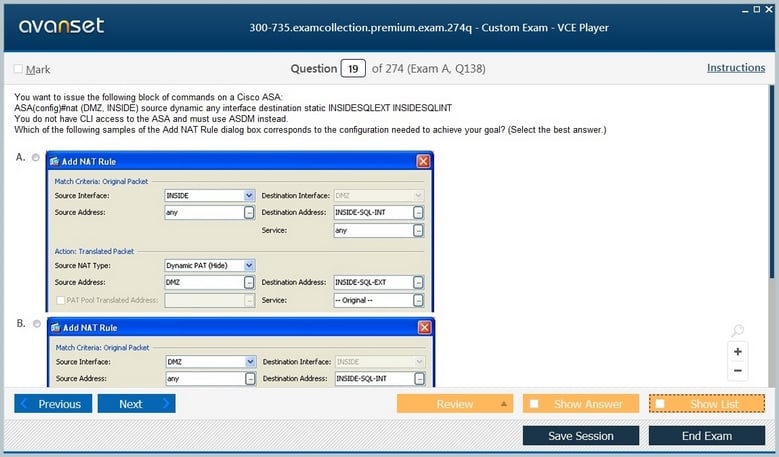Click the zoom in plus icon
779x457 pixels.
(737, 352)
